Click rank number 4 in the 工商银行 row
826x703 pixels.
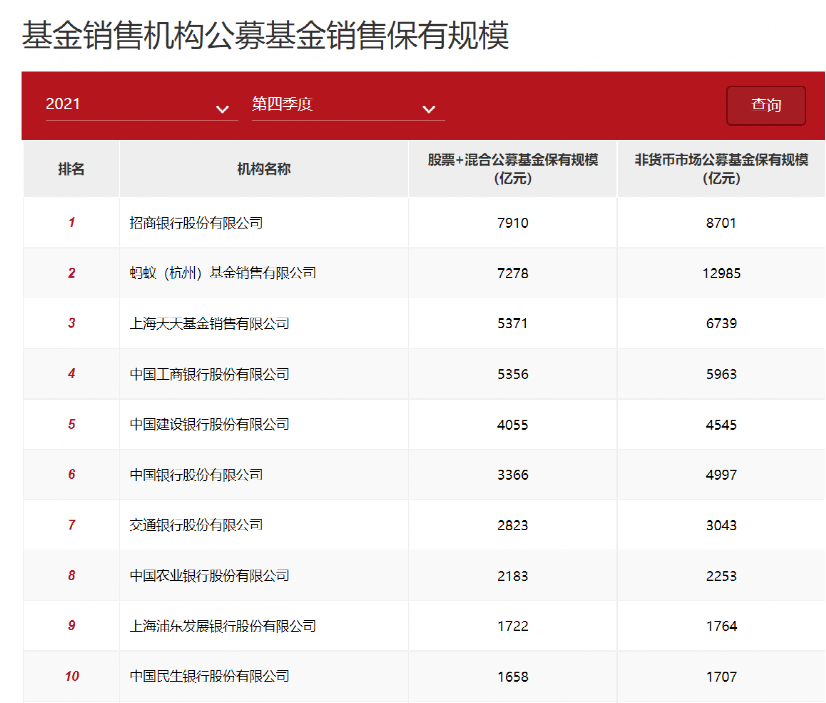click(x=72, y=373)
